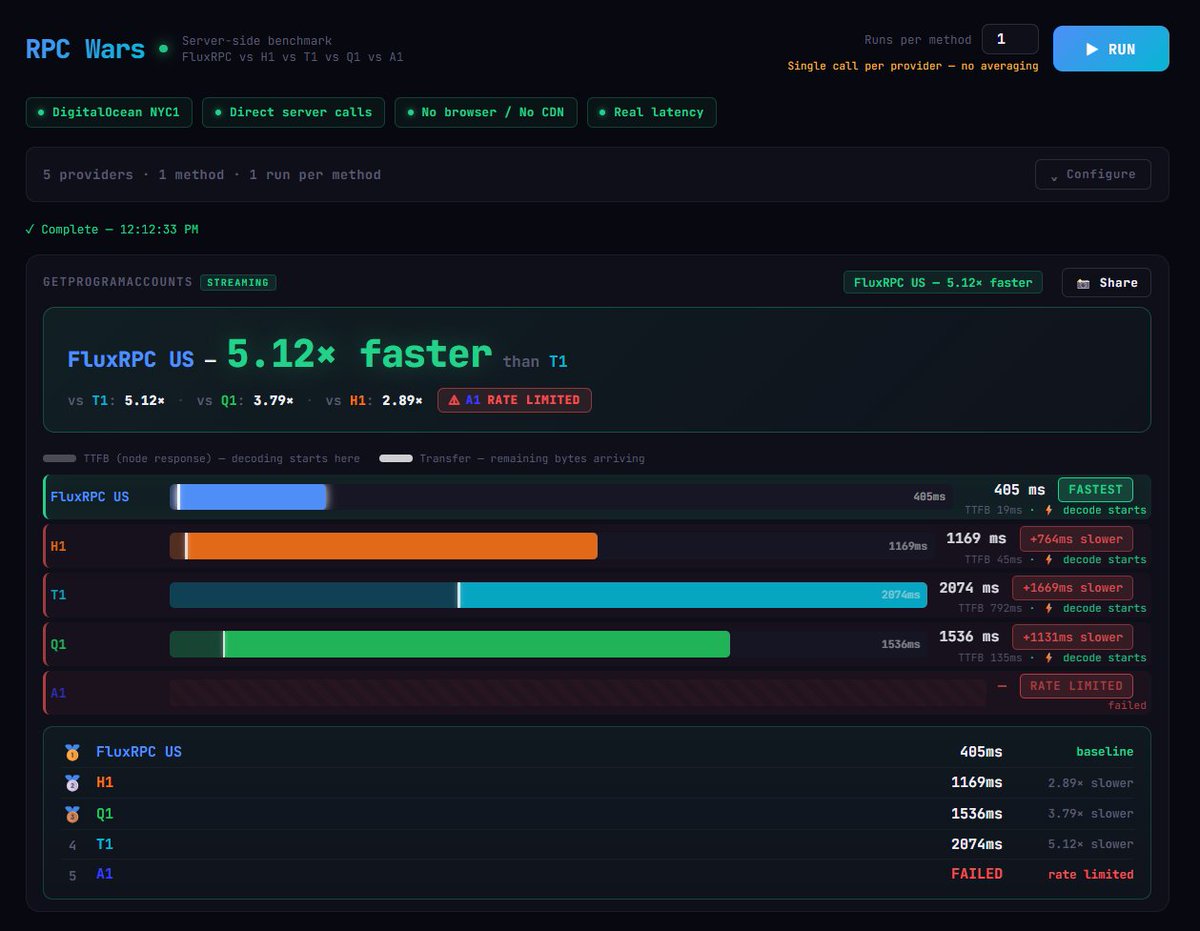Click the 'vs H1: 2.89×' comparison

tap(374, 400)
